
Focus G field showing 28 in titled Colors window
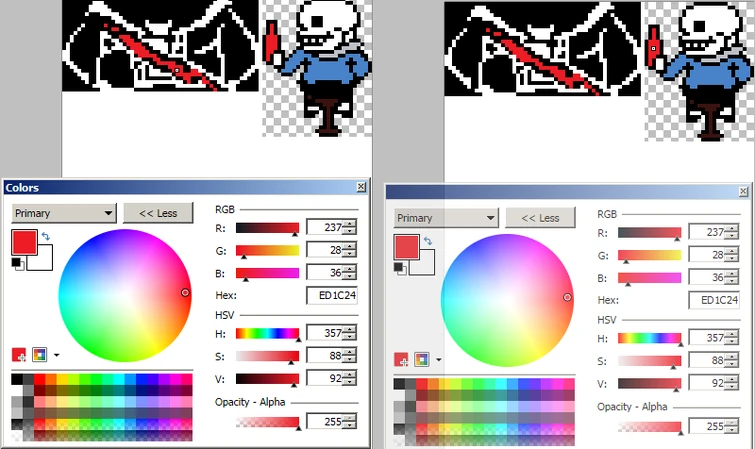pos(325,250)
